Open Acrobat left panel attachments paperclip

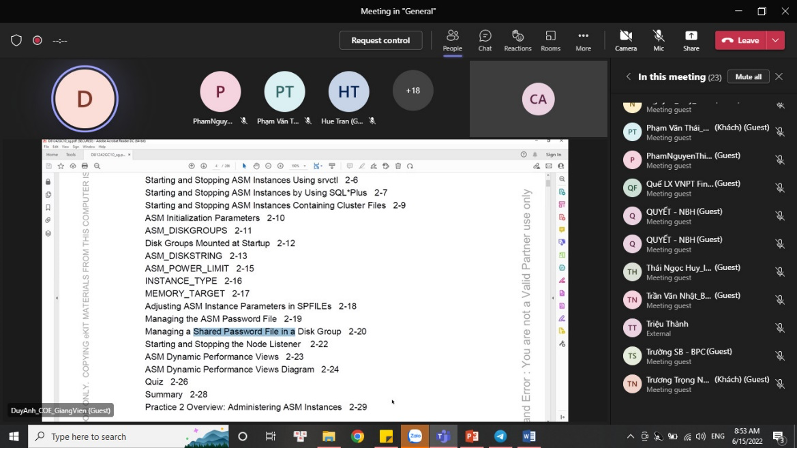click(x=48, y=220)
